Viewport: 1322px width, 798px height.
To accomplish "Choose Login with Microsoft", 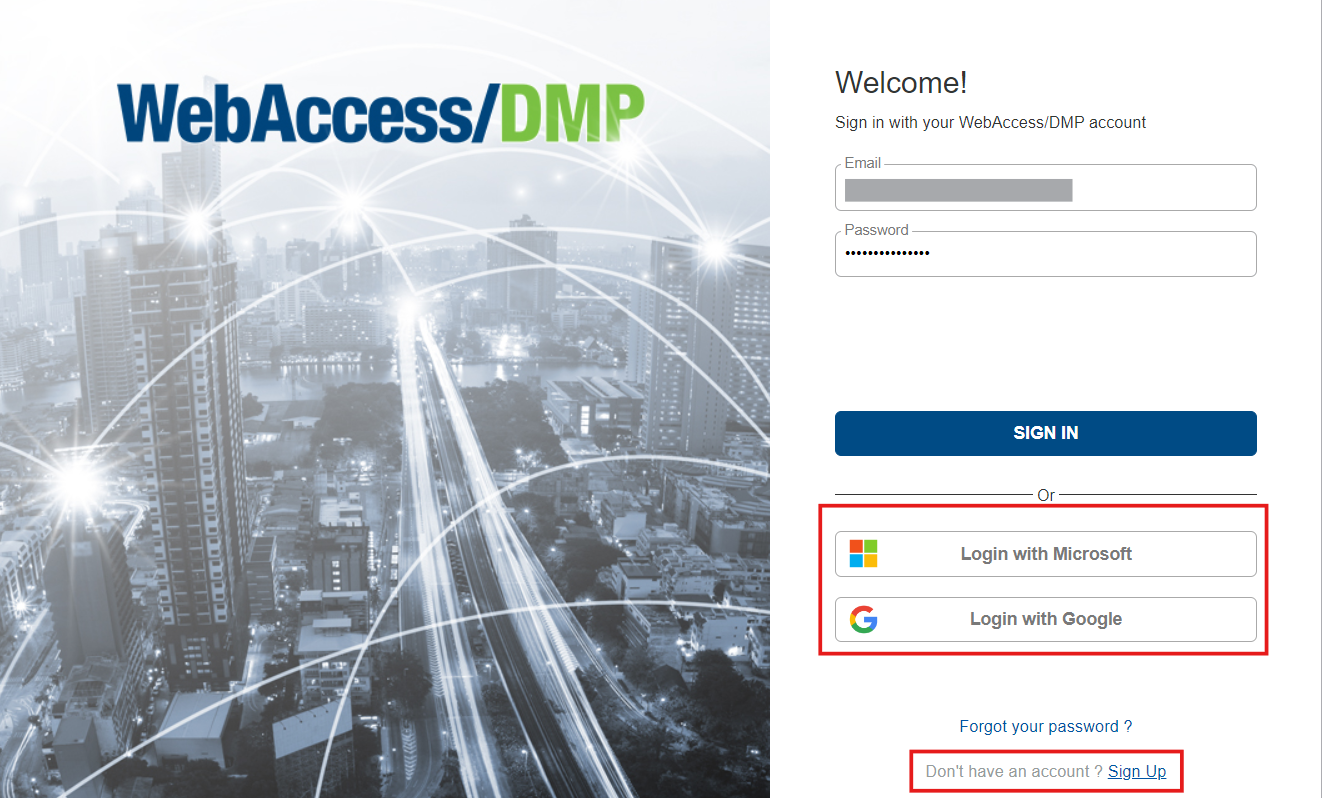I will tap(1046, 554).
